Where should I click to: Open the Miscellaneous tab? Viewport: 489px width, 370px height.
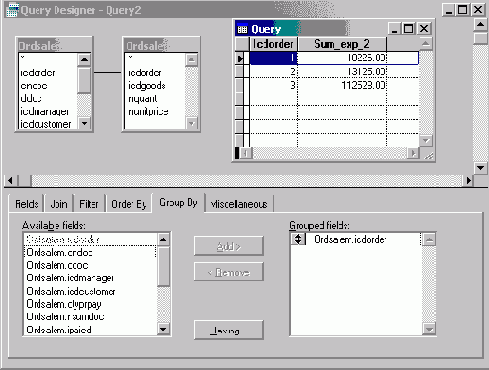(x=239, y=204)
